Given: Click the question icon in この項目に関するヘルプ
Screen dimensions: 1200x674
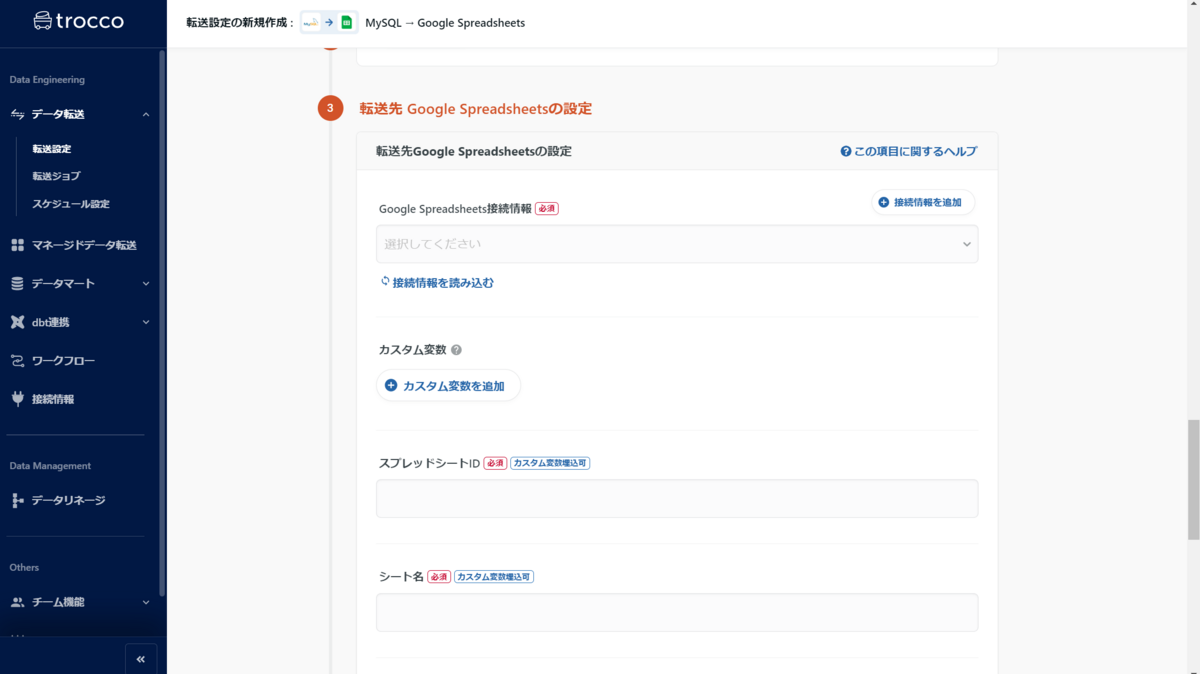Looking at the screenshot, I should point(846,152).
